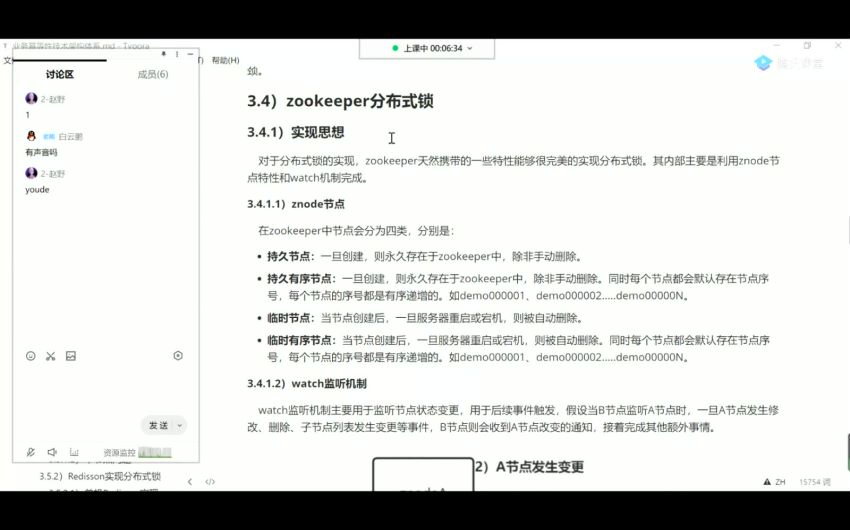Click the diagram label A节点发生变更
Viewport: 850px width, 530px height.
540,467
